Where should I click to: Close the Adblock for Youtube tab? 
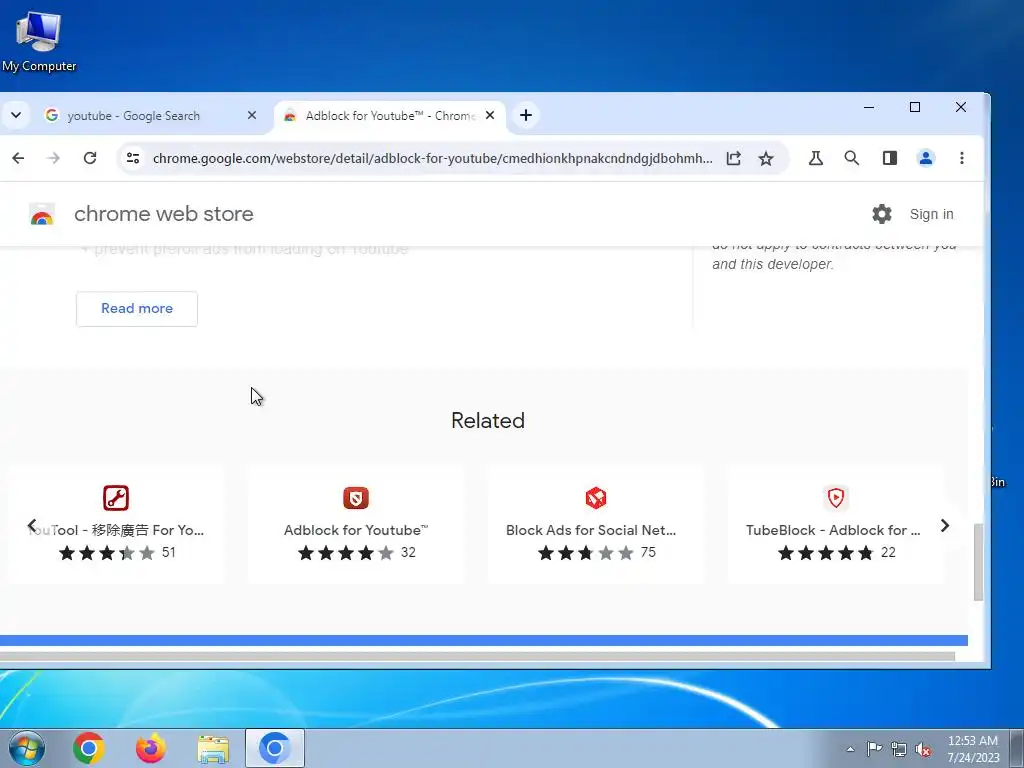(490, 116)
